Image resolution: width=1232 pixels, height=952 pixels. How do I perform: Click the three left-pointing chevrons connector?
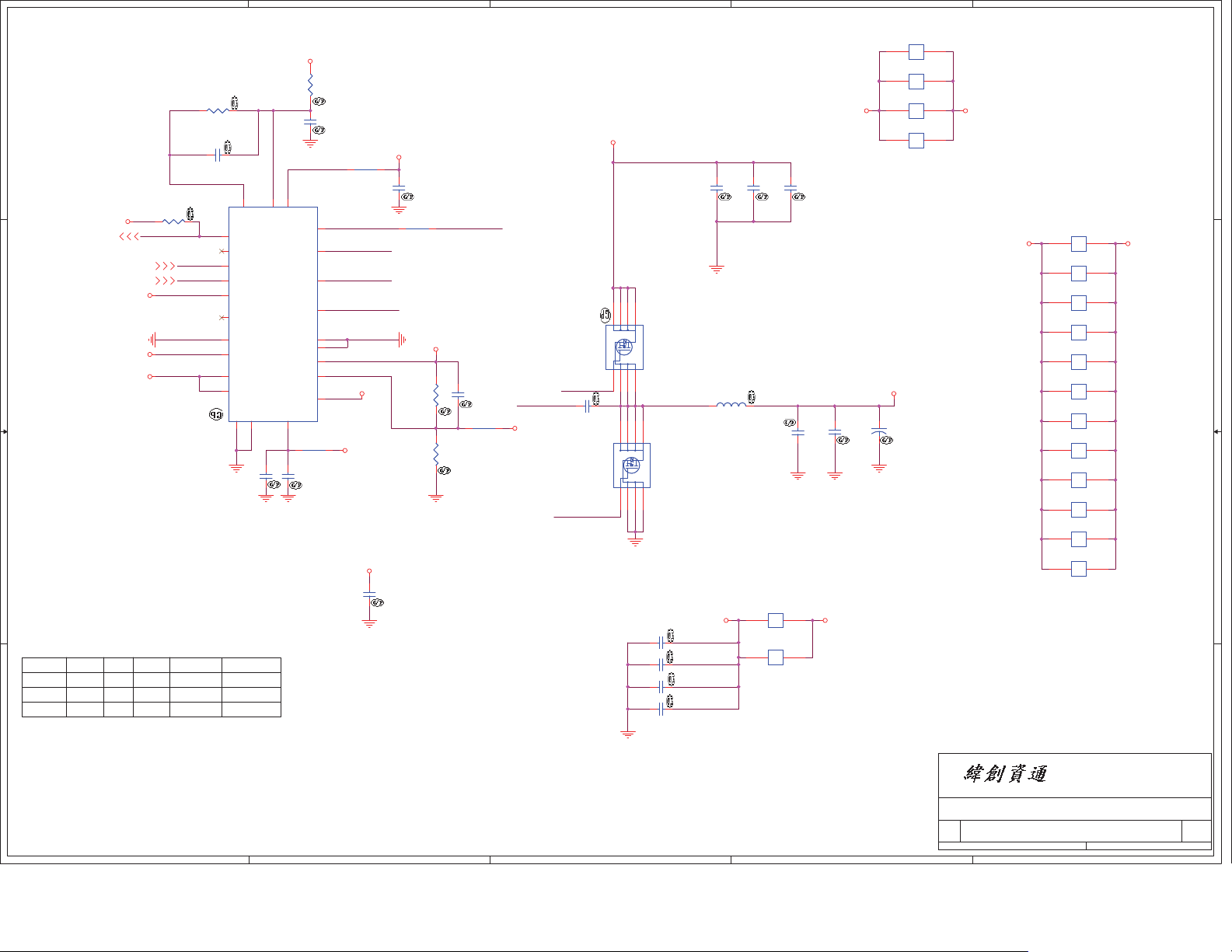click(129, 236)
